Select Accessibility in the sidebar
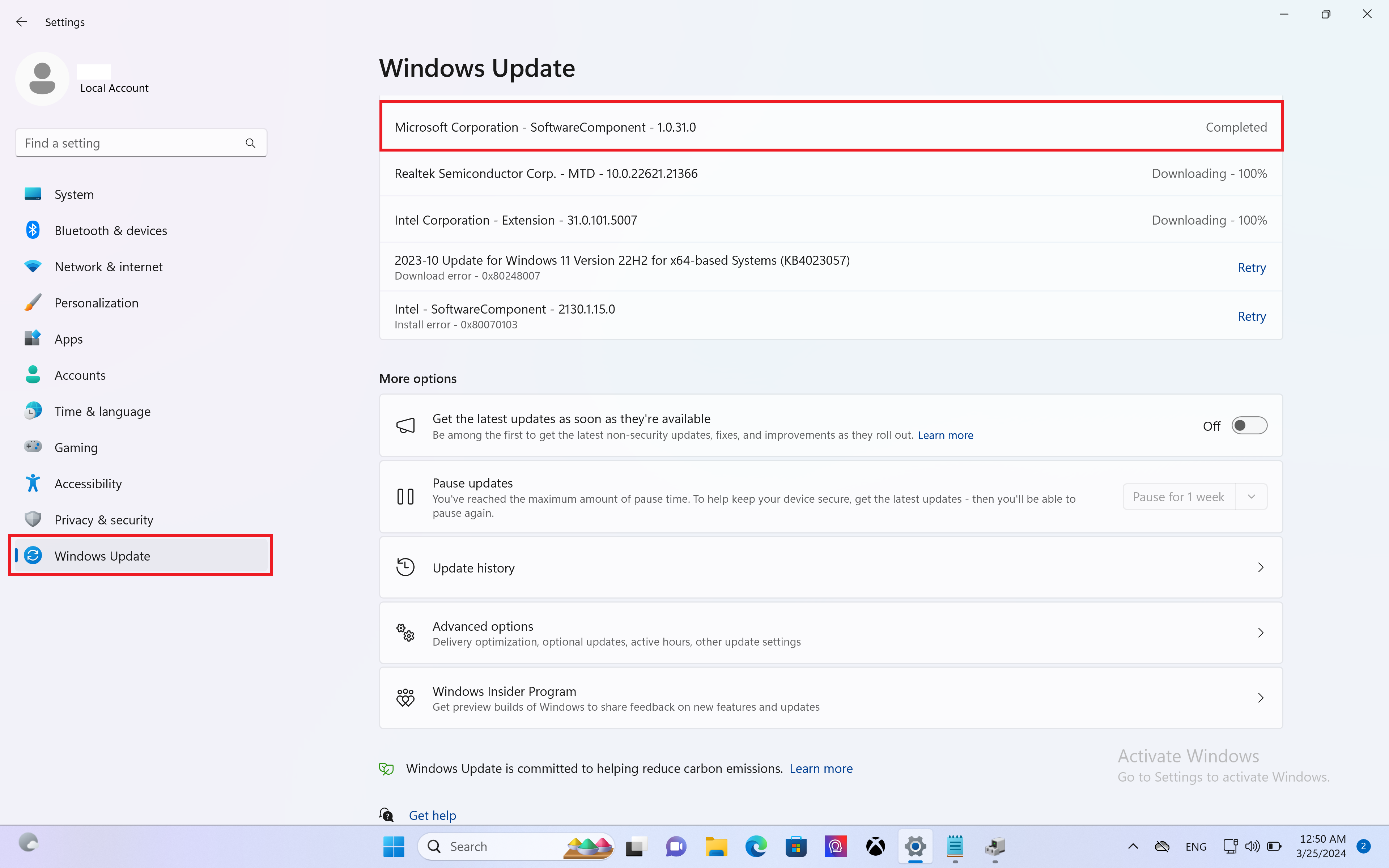1389x868 pixels. coord(88,484)
